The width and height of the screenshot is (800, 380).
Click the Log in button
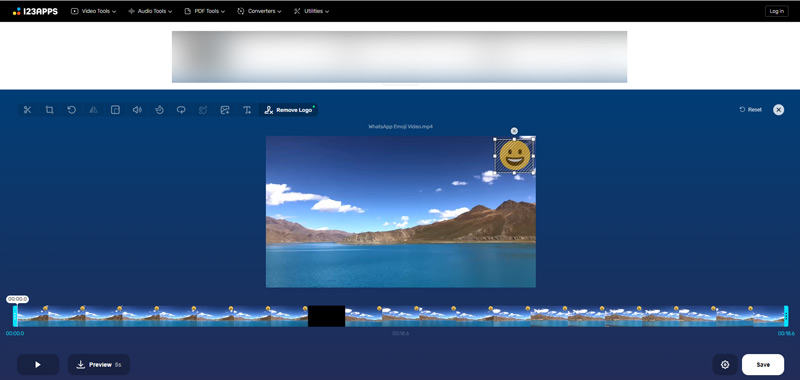tap(777, 11)
